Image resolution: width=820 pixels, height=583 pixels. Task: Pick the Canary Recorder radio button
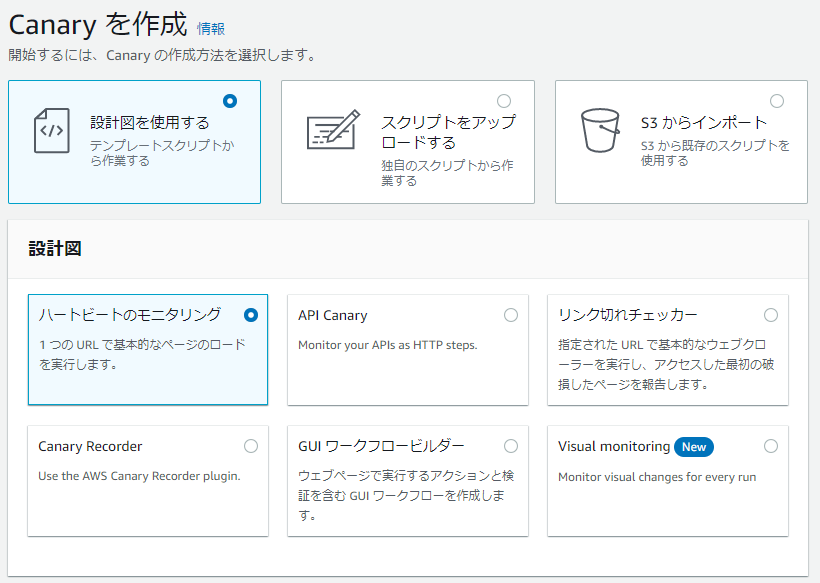251,446
